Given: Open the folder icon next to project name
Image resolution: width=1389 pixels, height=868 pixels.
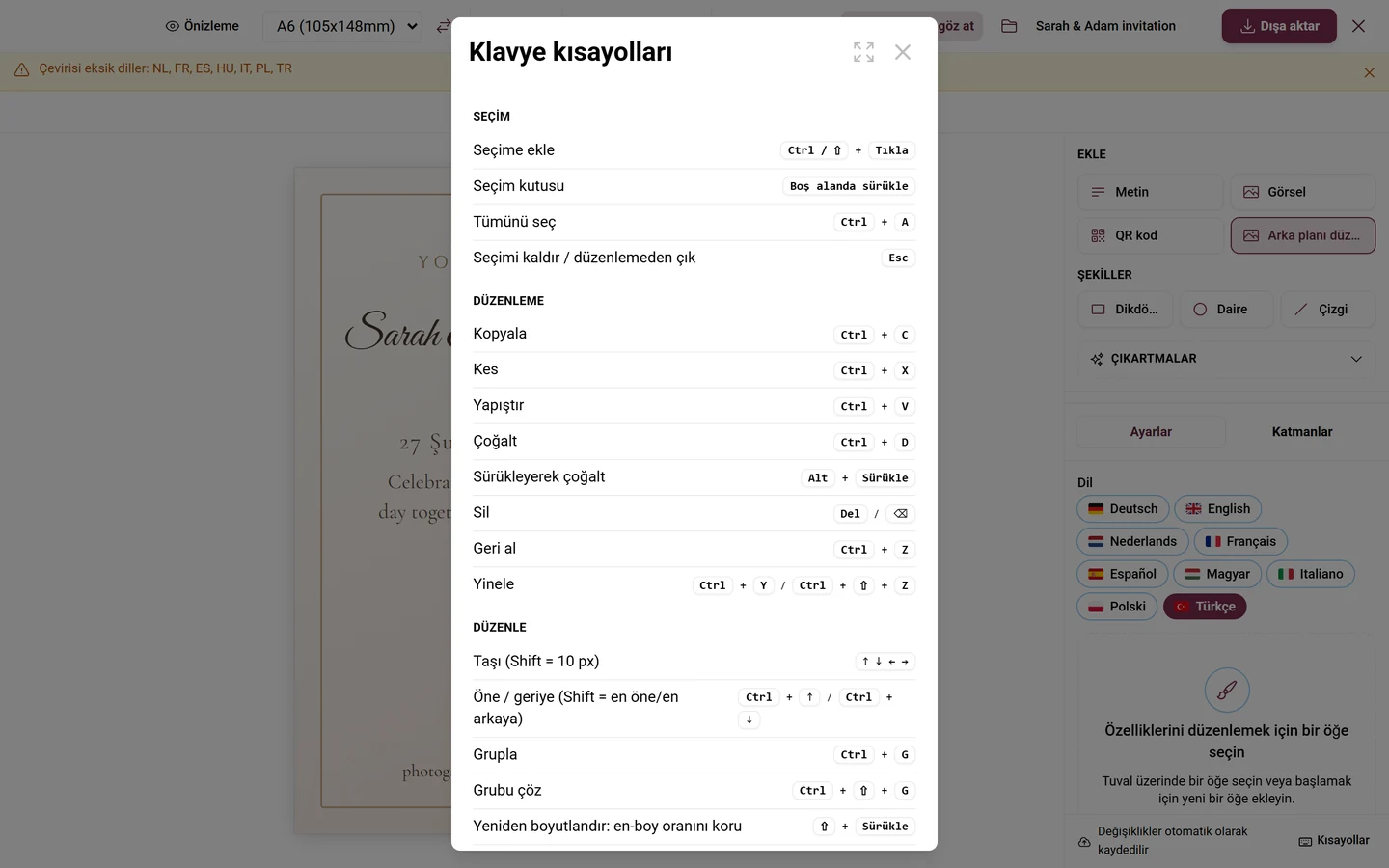Looking at the screenshot, I should pos(1009,26).
